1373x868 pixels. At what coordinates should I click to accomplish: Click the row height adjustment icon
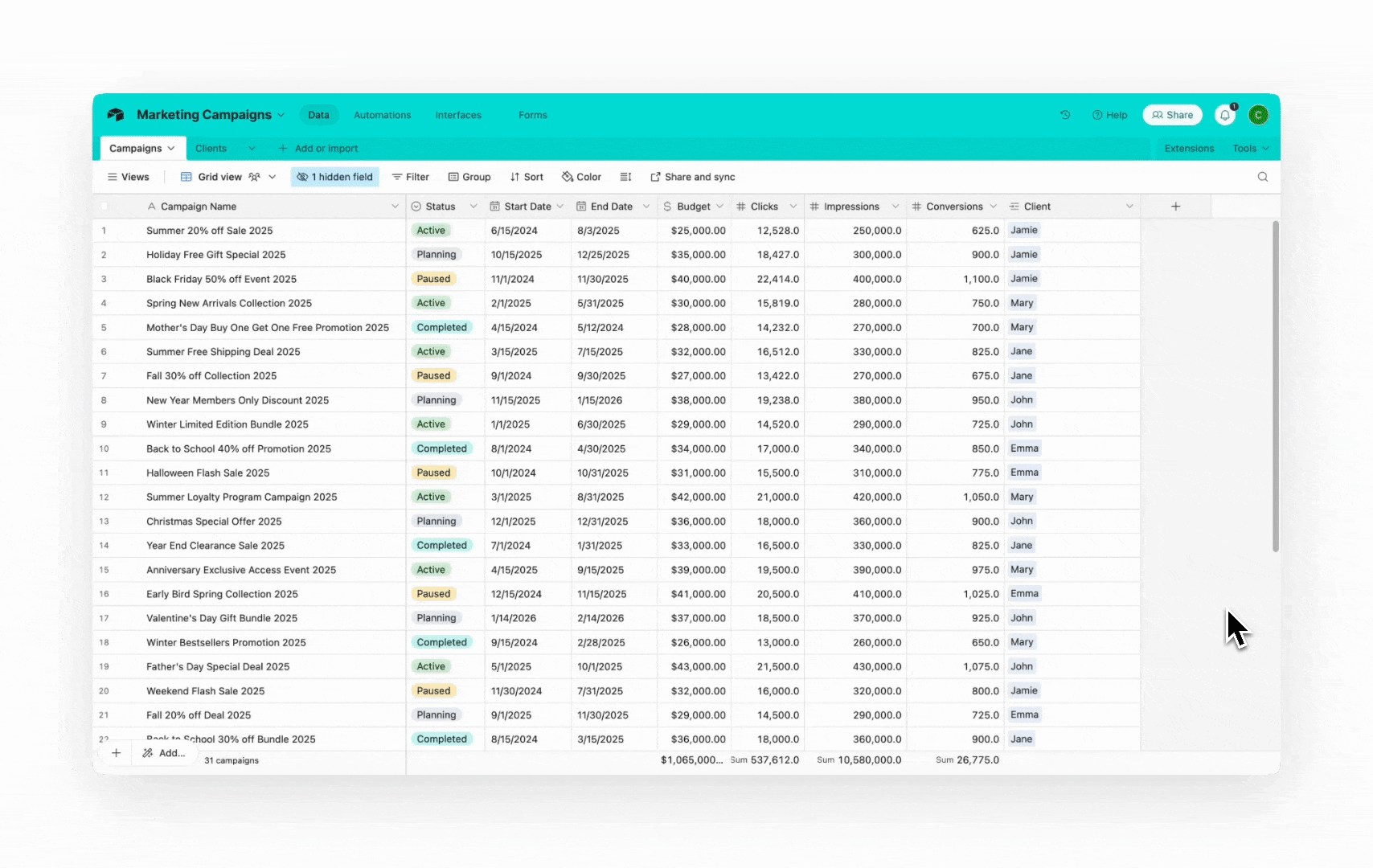pyautogui.click(x=625, y=177)
